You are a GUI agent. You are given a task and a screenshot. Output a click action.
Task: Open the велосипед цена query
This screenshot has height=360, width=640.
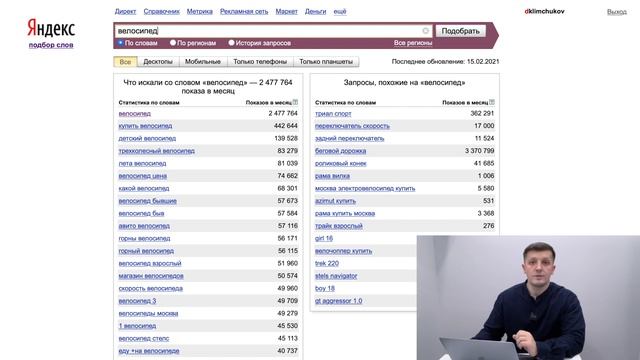[142, 176]
